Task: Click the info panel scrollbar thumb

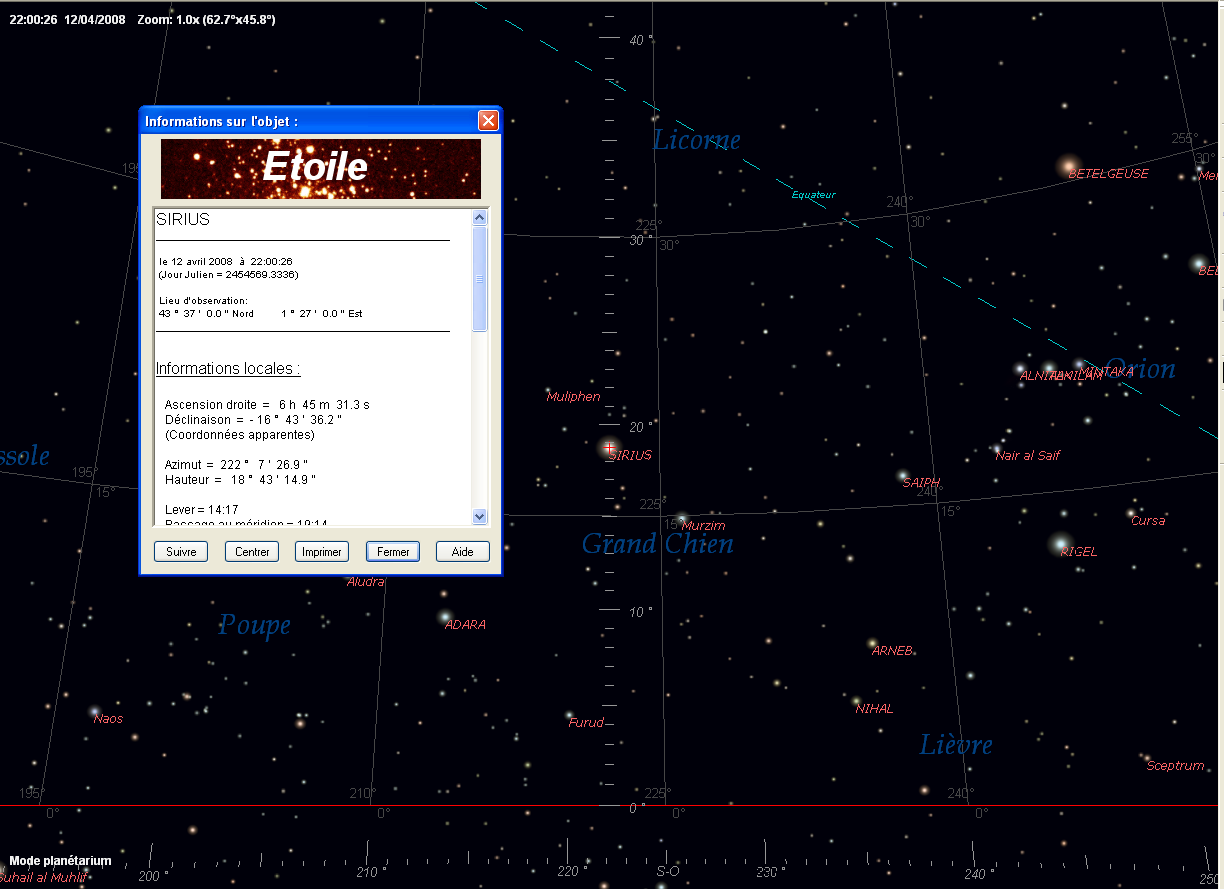Action: [479, 278]
